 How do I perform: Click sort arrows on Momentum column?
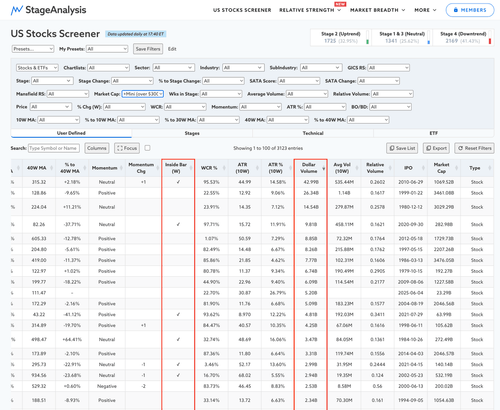click(122, 168)
